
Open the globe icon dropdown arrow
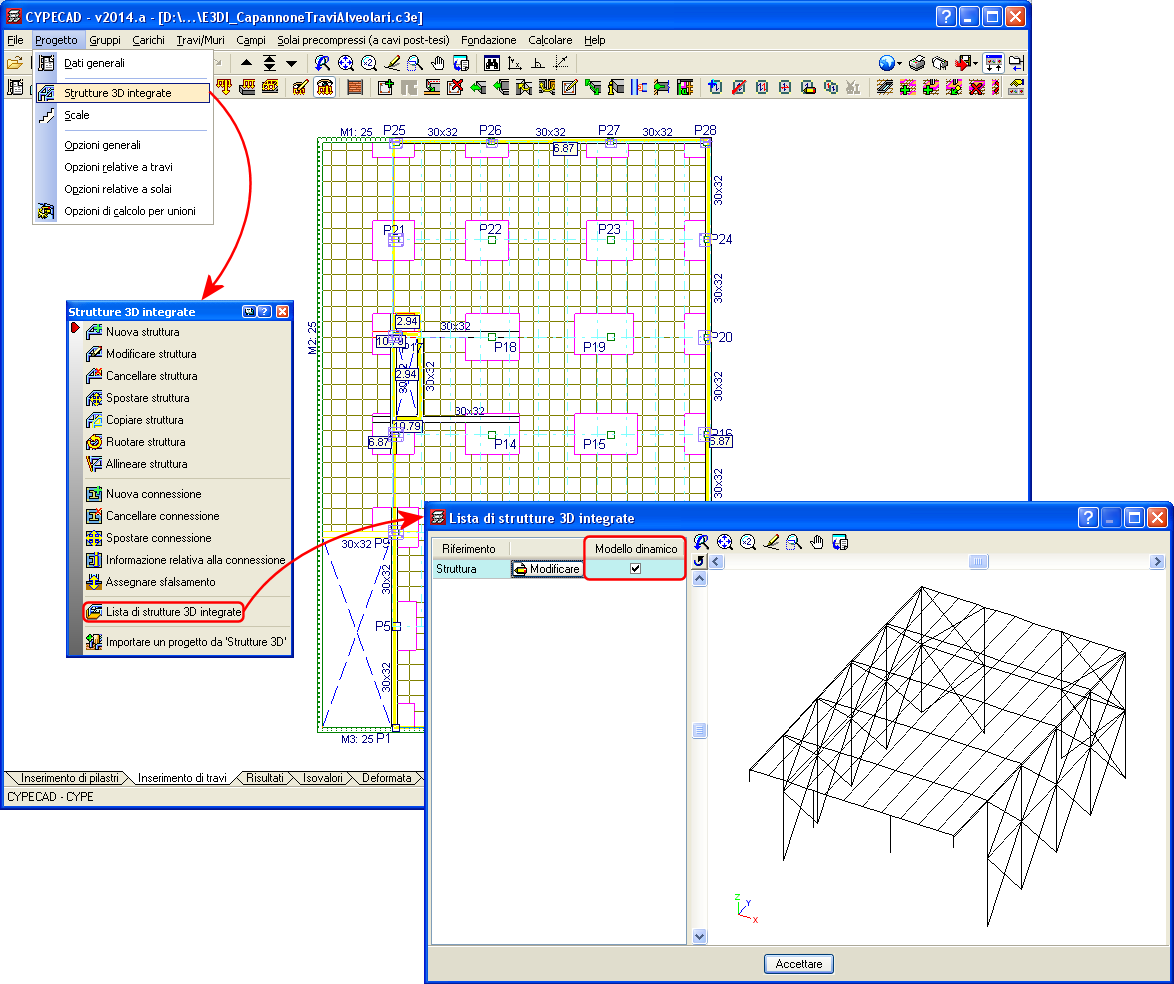tap(899, 64)
